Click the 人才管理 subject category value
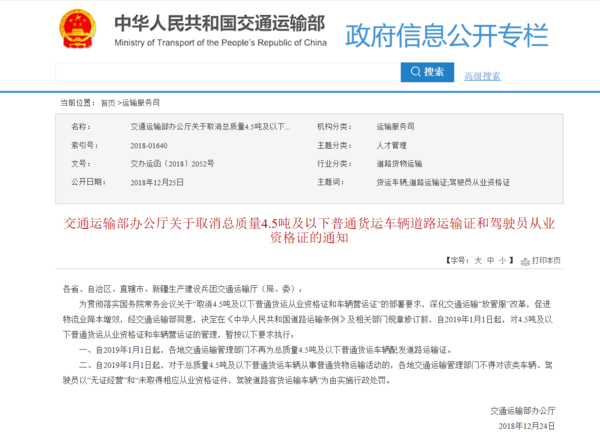Screen dimensions: 600x437 tap(392, 145)
